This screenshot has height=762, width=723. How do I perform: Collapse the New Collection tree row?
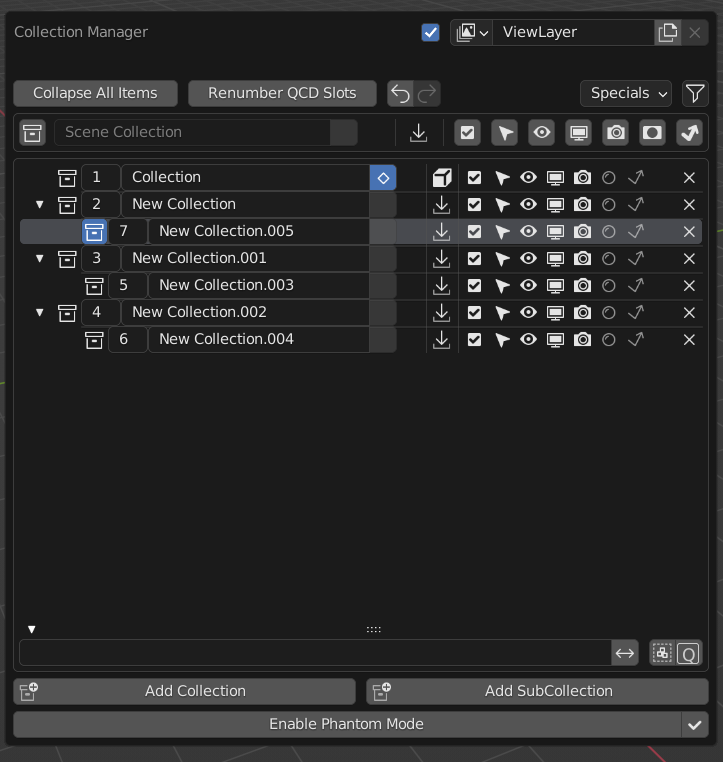[40, 205]
